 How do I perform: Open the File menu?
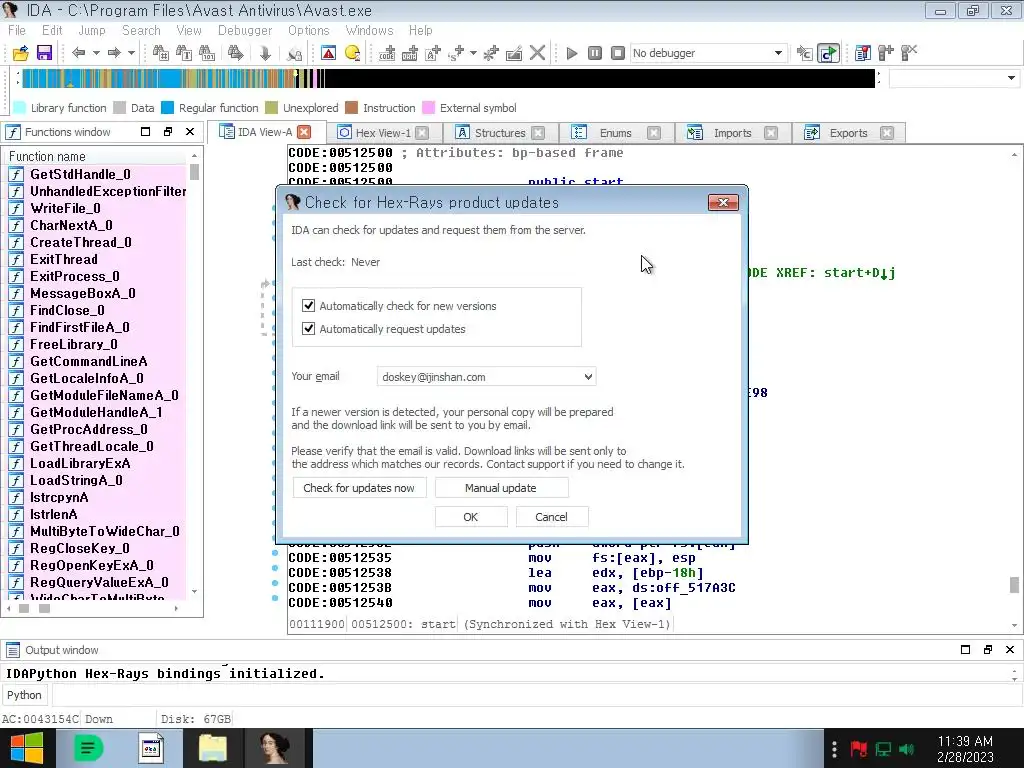click(17, 30)
